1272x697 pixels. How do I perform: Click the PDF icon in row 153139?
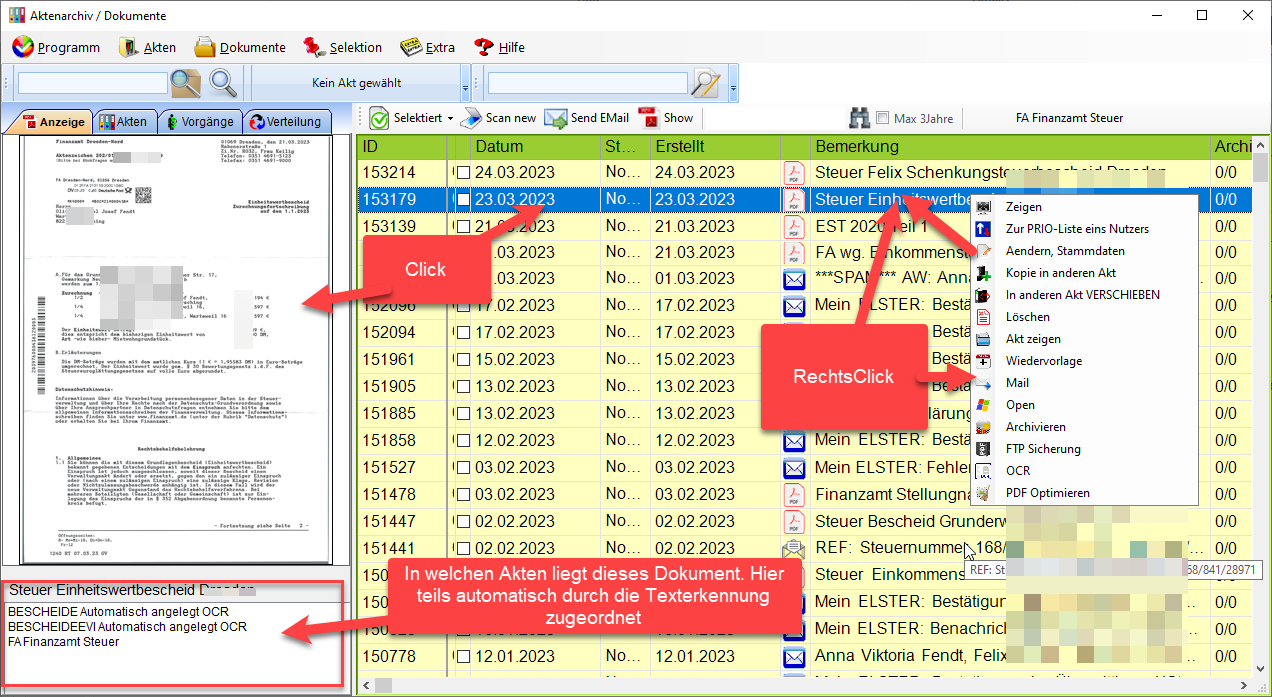point(794,226)
